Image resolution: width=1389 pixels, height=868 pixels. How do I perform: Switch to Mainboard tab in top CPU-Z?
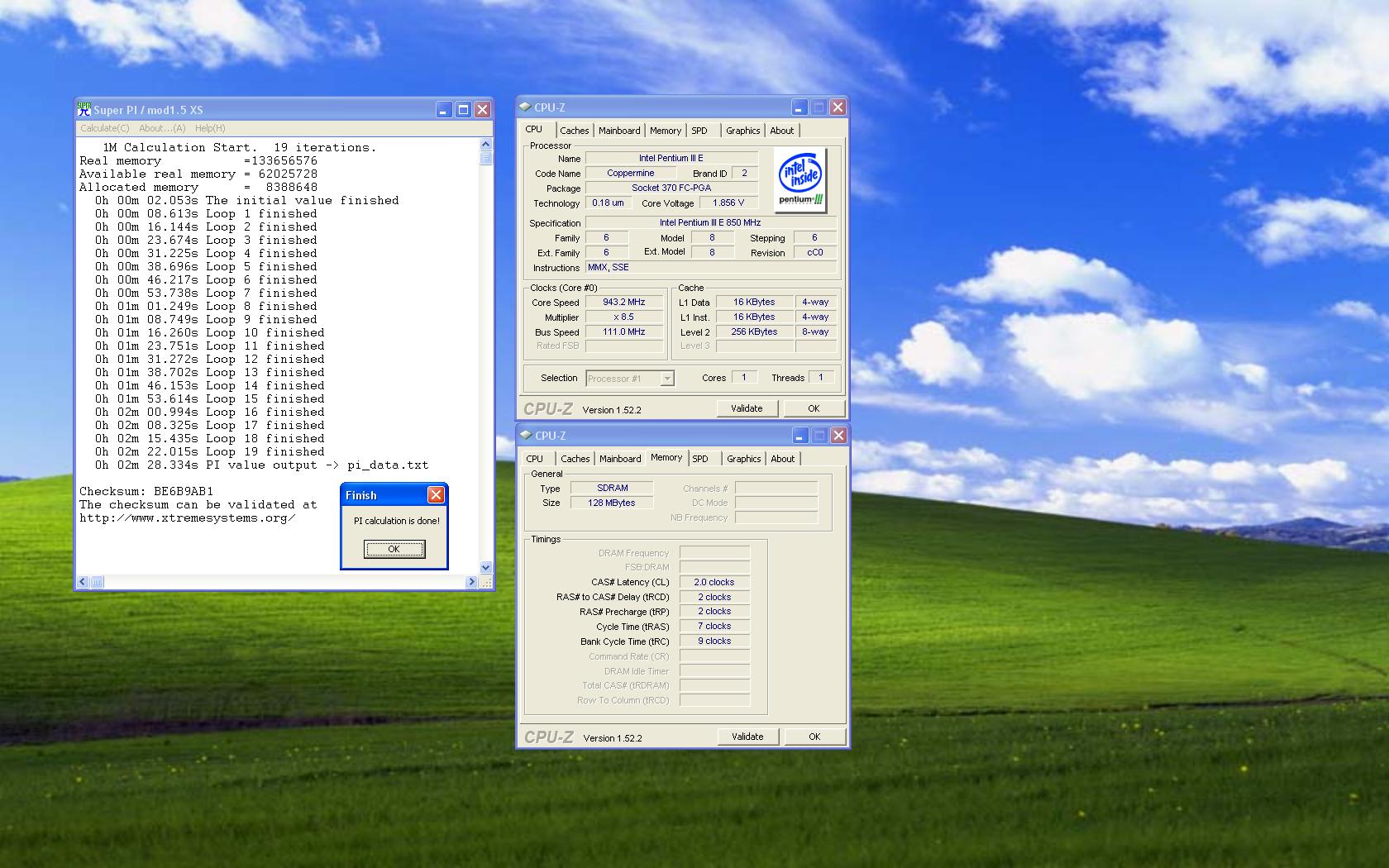(x=619, y=131)
